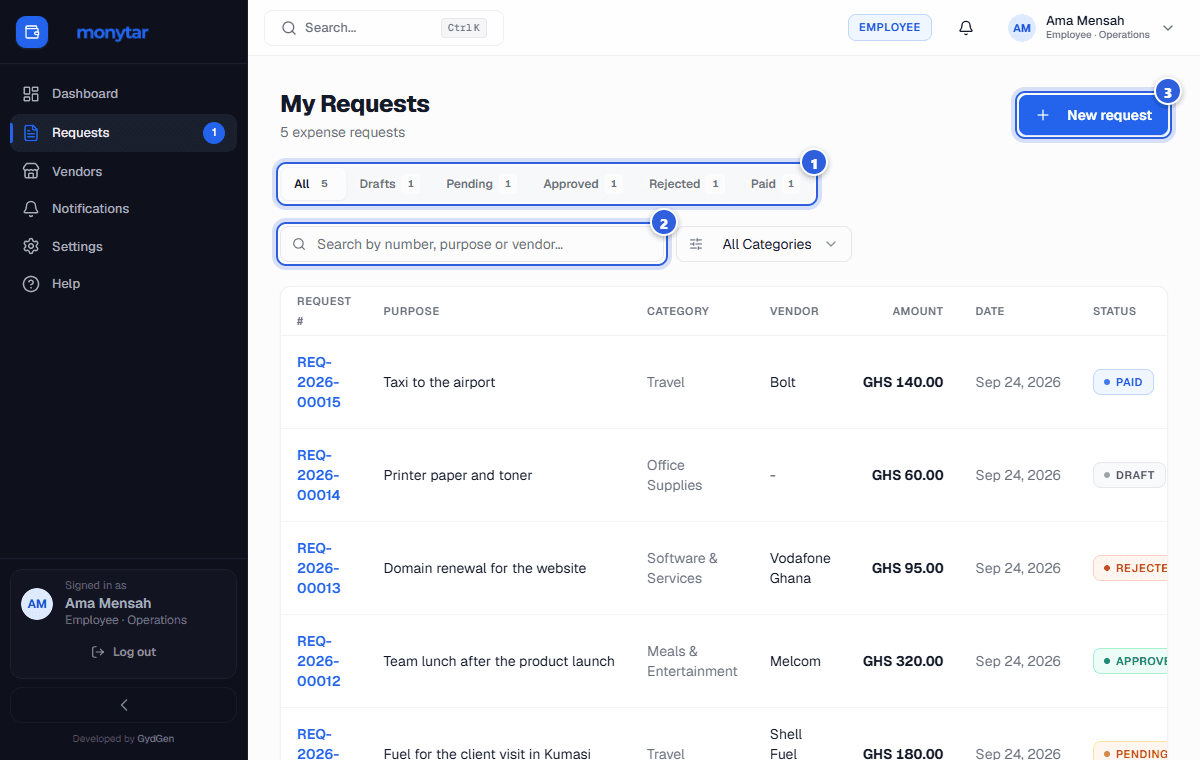Click the magnifier icon in request search
Screen dimensions: 1200x760
coord(299,244)
